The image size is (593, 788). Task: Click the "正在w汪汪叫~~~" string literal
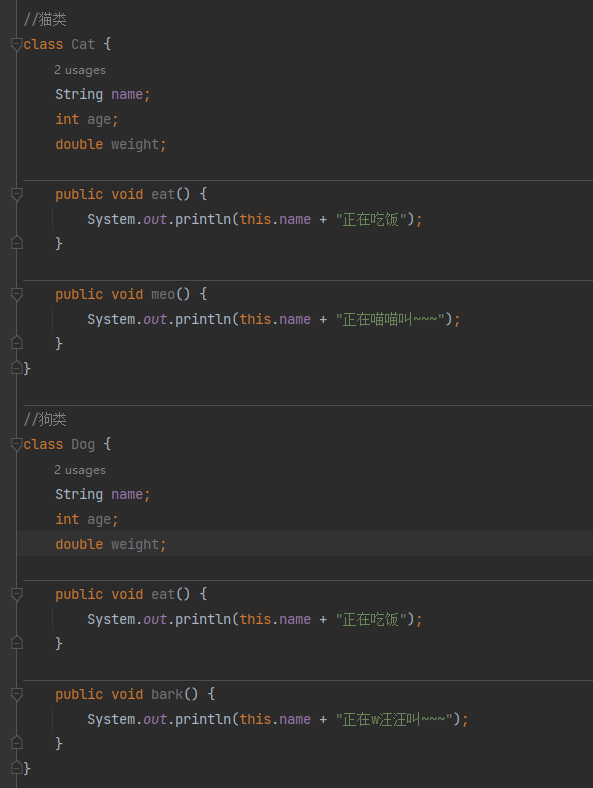pyautogui.click(x=394, y=720)
